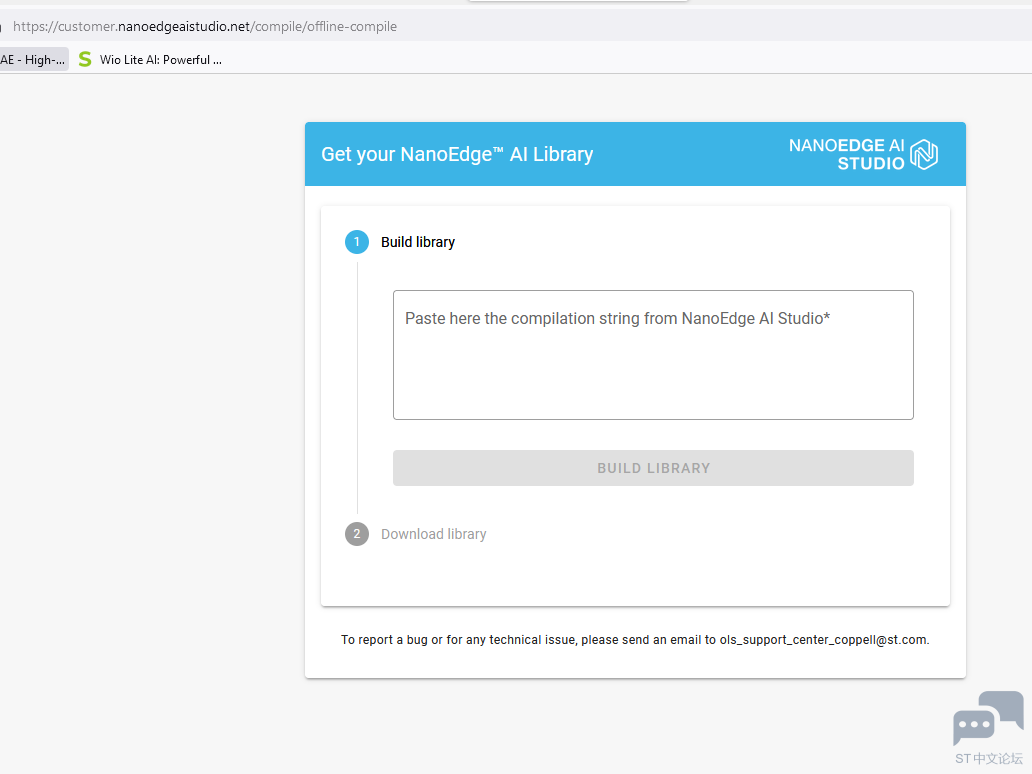Open the 'AE - High-...' bookmark
Image resolution: width=1032 pixels, height=774 pixels.
[34, 59]
